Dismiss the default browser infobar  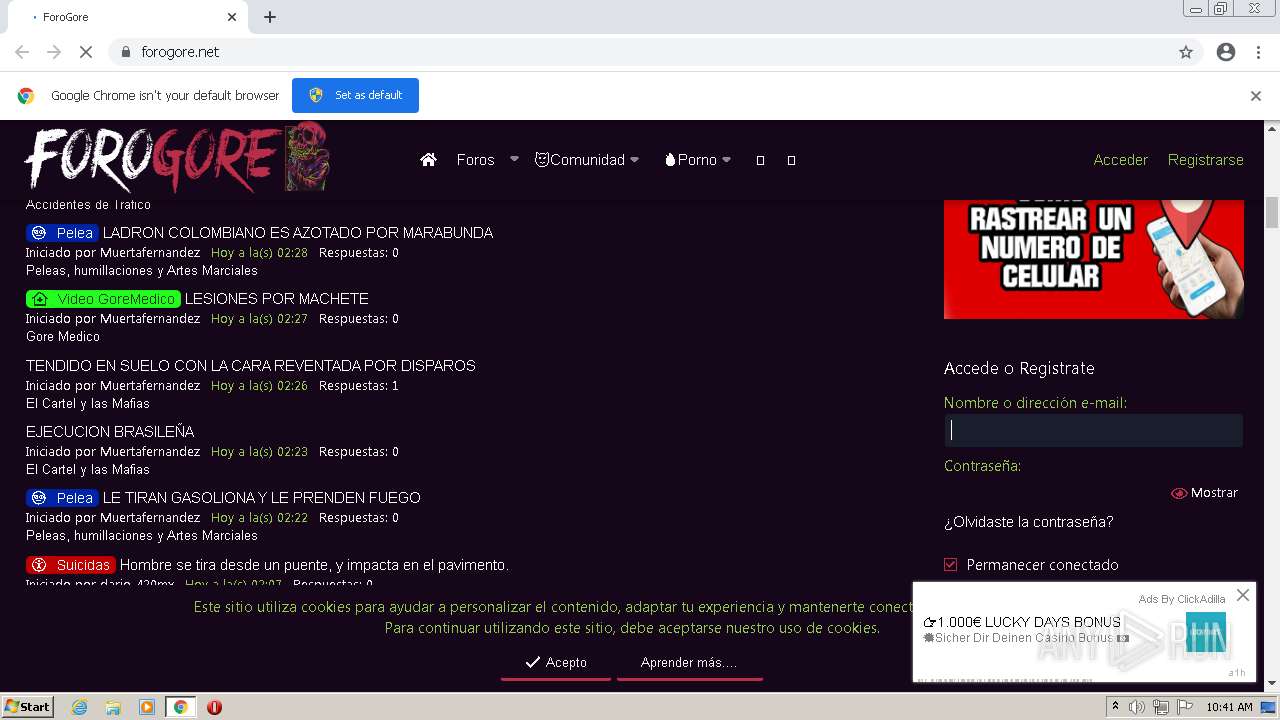(x=1256, y=96)
